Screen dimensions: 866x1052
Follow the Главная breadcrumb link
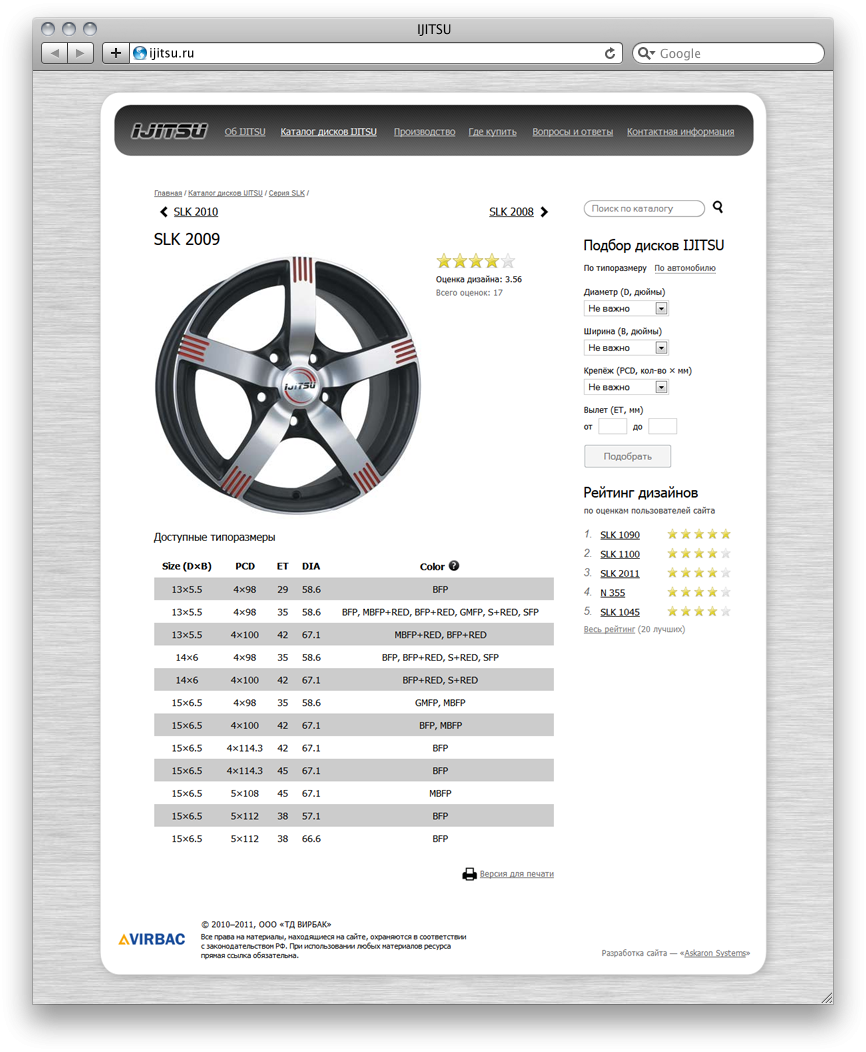(x=168, y=193)
